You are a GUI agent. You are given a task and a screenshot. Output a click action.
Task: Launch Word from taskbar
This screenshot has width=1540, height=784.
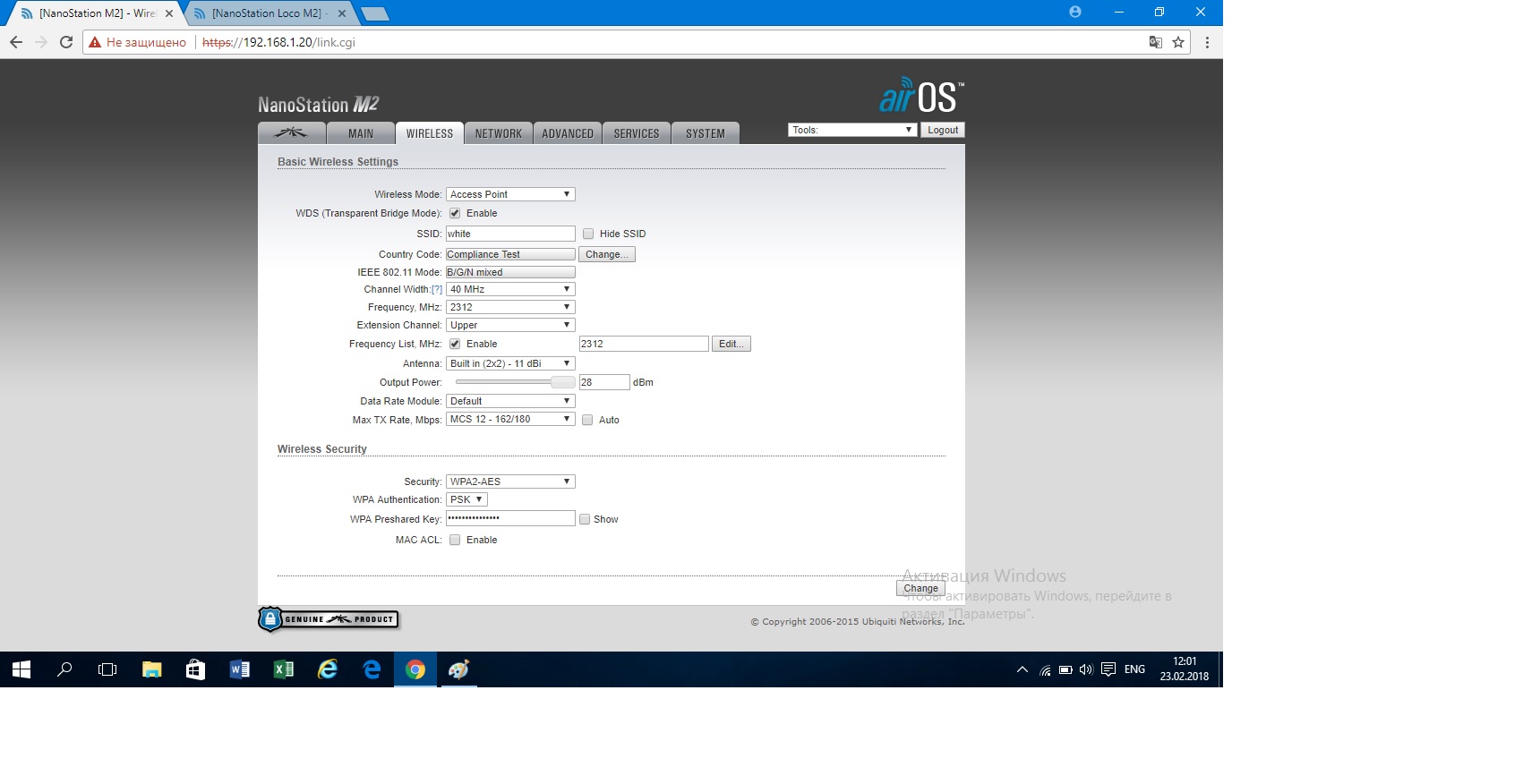239,669
